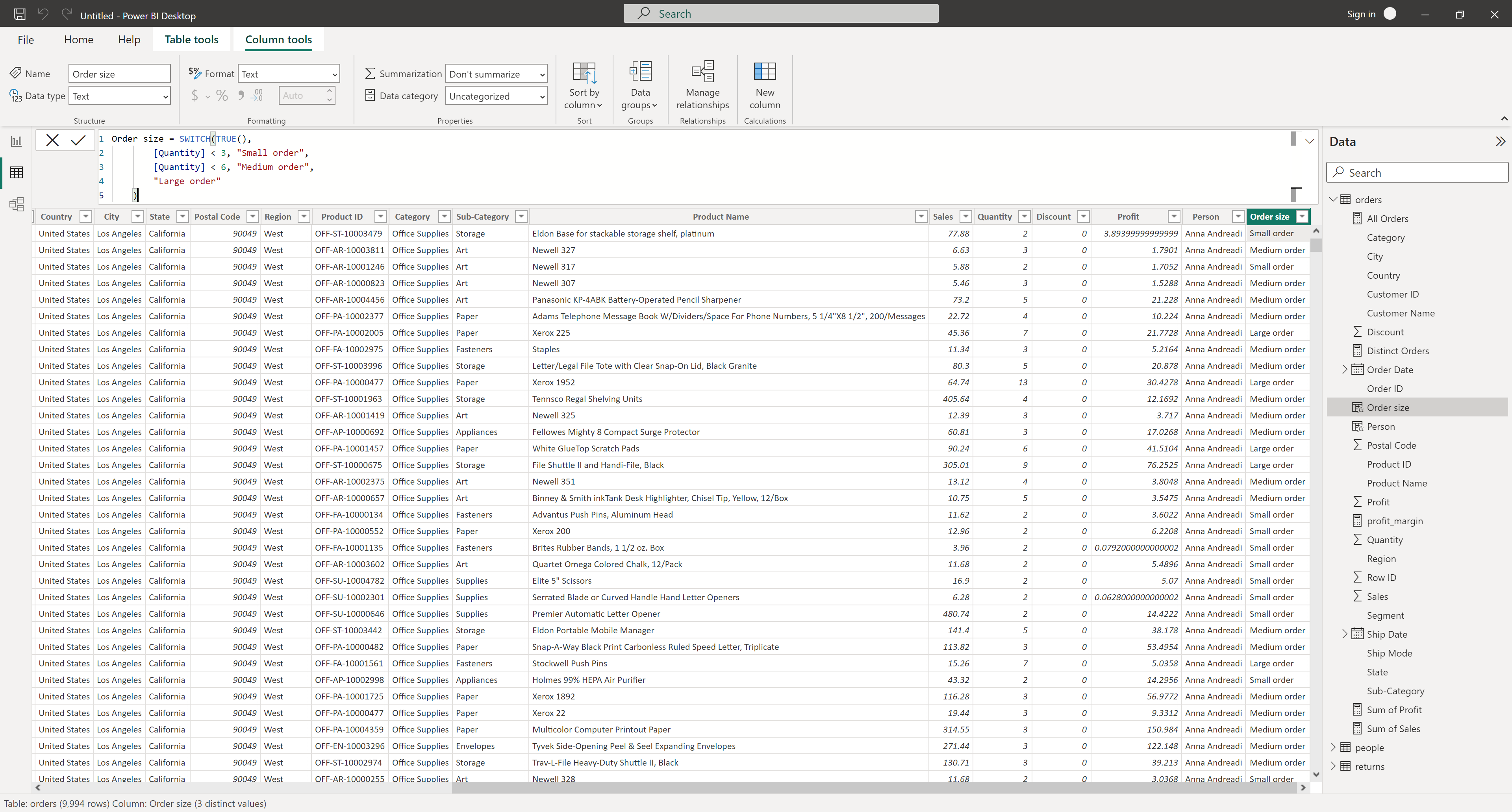Commit formula with checkmark icon
Screen dimensions: 1512x812
pyautogui.click(x=78, y=140)
